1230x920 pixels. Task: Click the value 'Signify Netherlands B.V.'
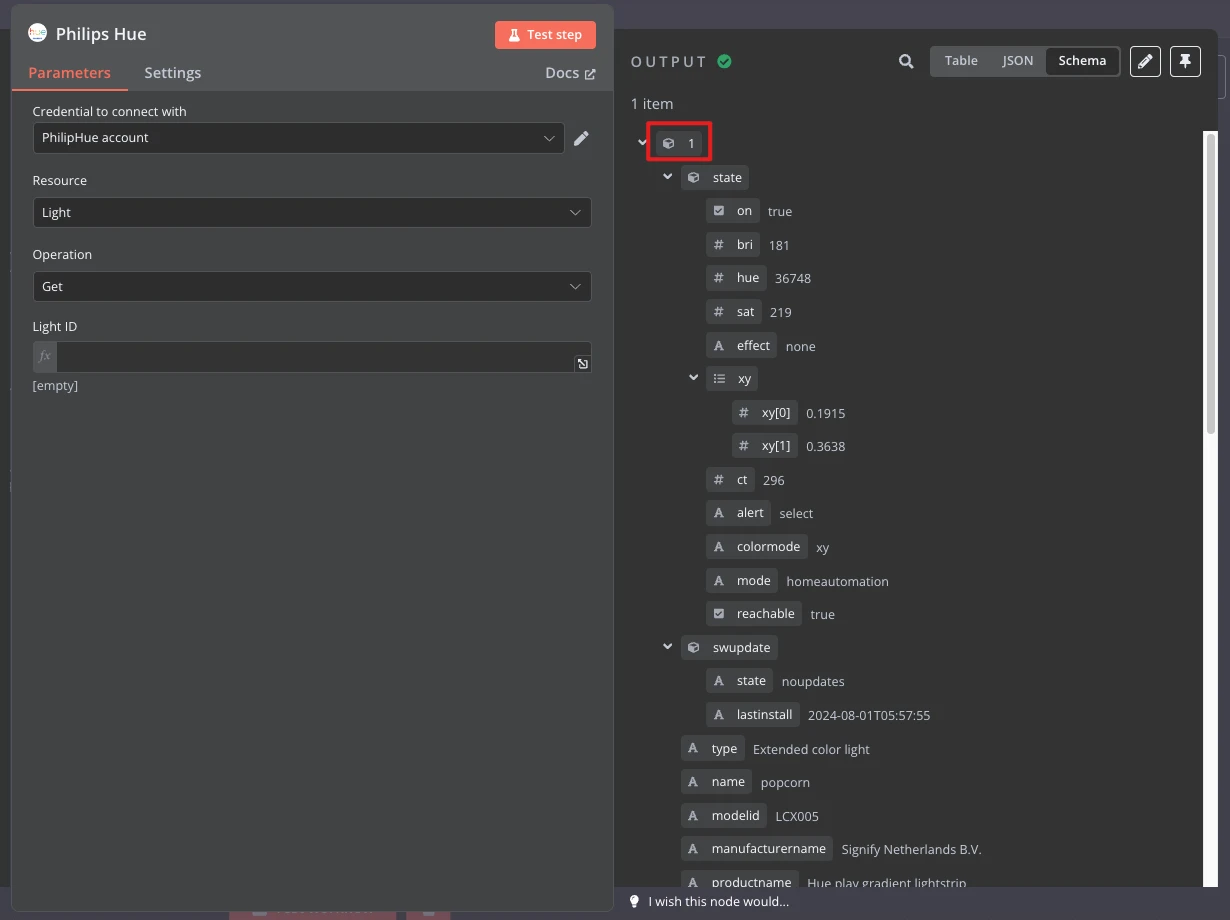912,850
